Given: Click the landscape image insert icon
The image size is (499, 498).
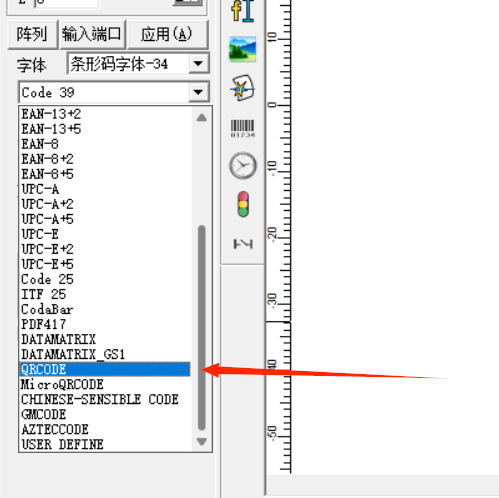Looking at the screenshot, I should pyautogui.click(x=243, y=49).
